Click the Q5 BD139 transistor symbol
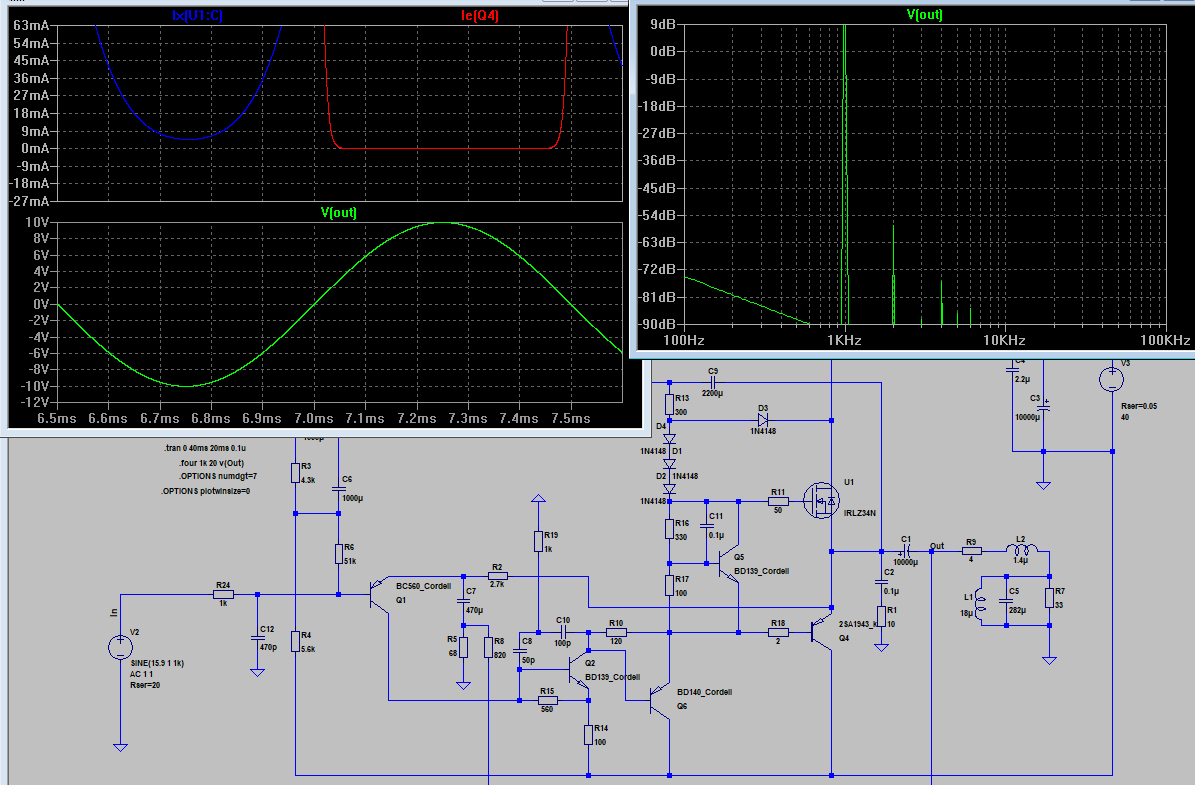 tap(729, 565)
